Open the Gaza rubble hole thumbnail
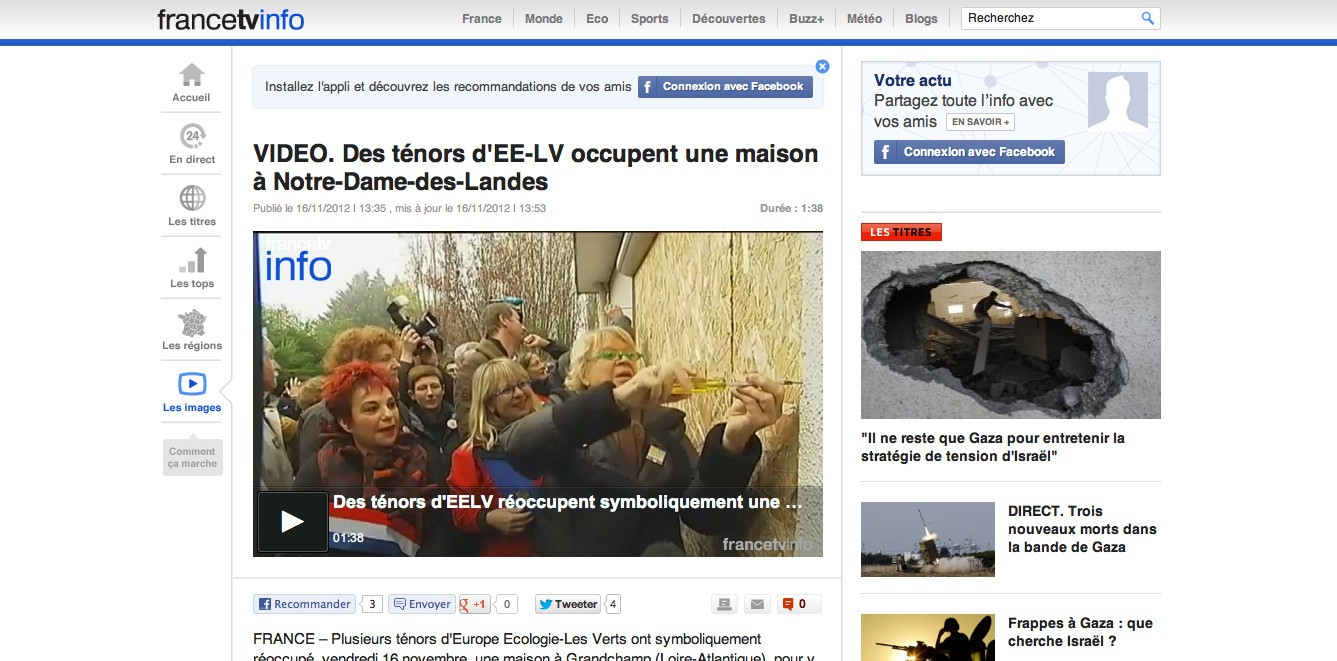This screenshot has width=1337, height=661. [x=1011, y=335]
